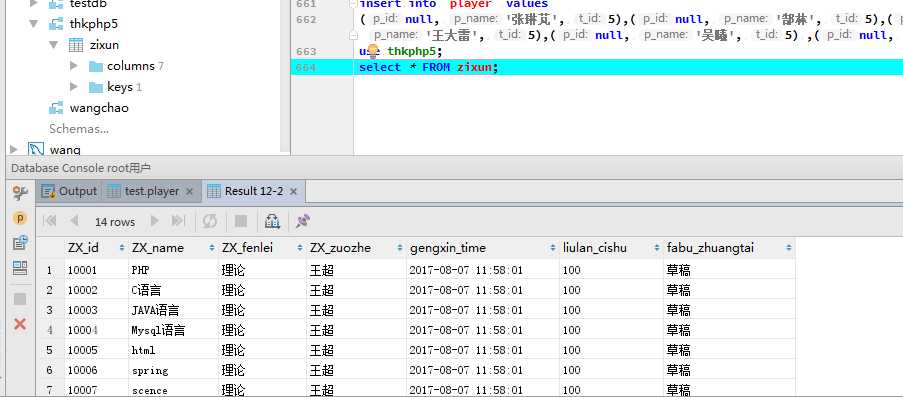
Task: Click the layout icon in console sidebar
Action: 20,267
